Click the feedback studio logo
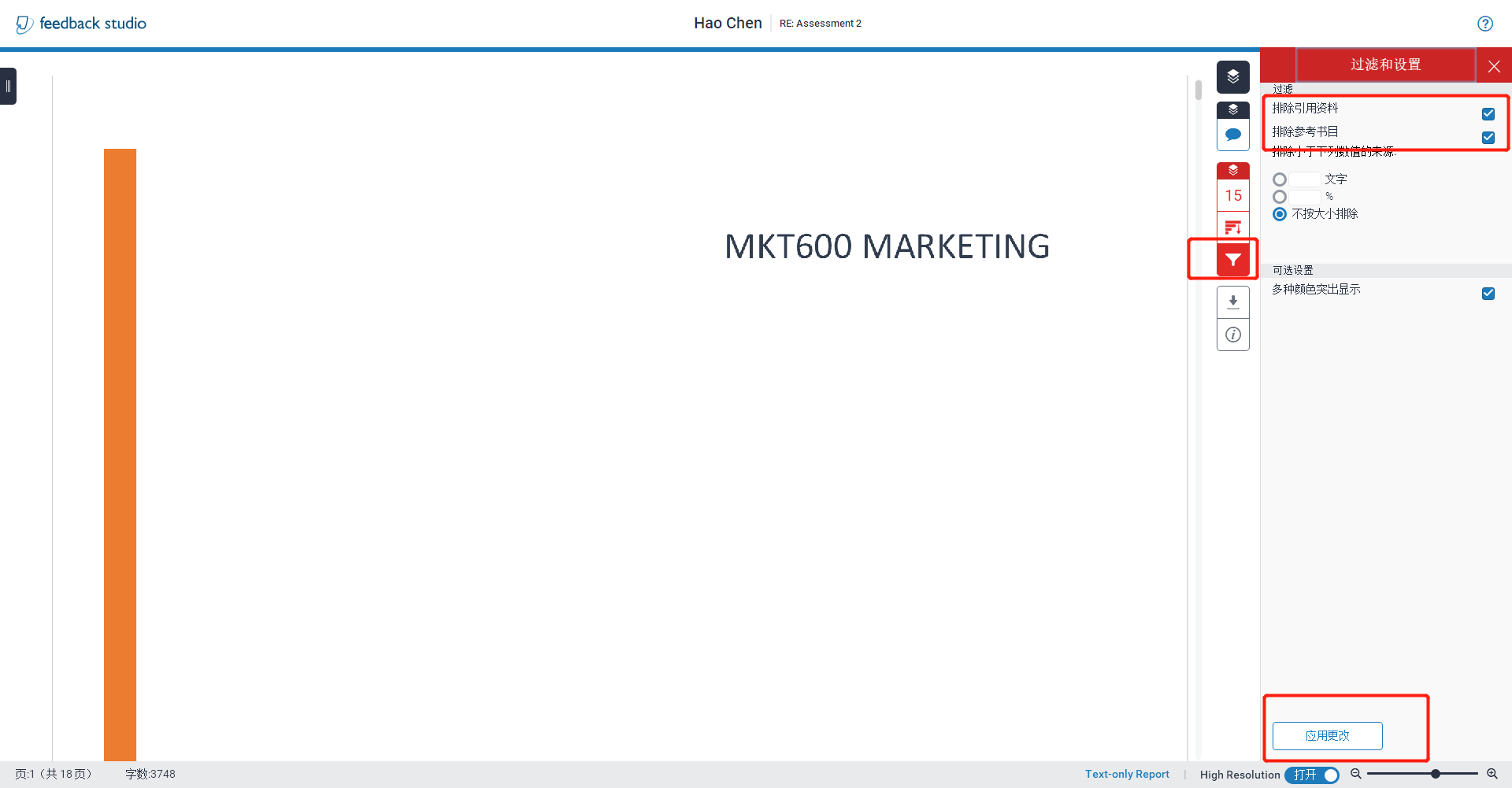Viewport: 1512px width, 788px height. click(x=81, y=24)
